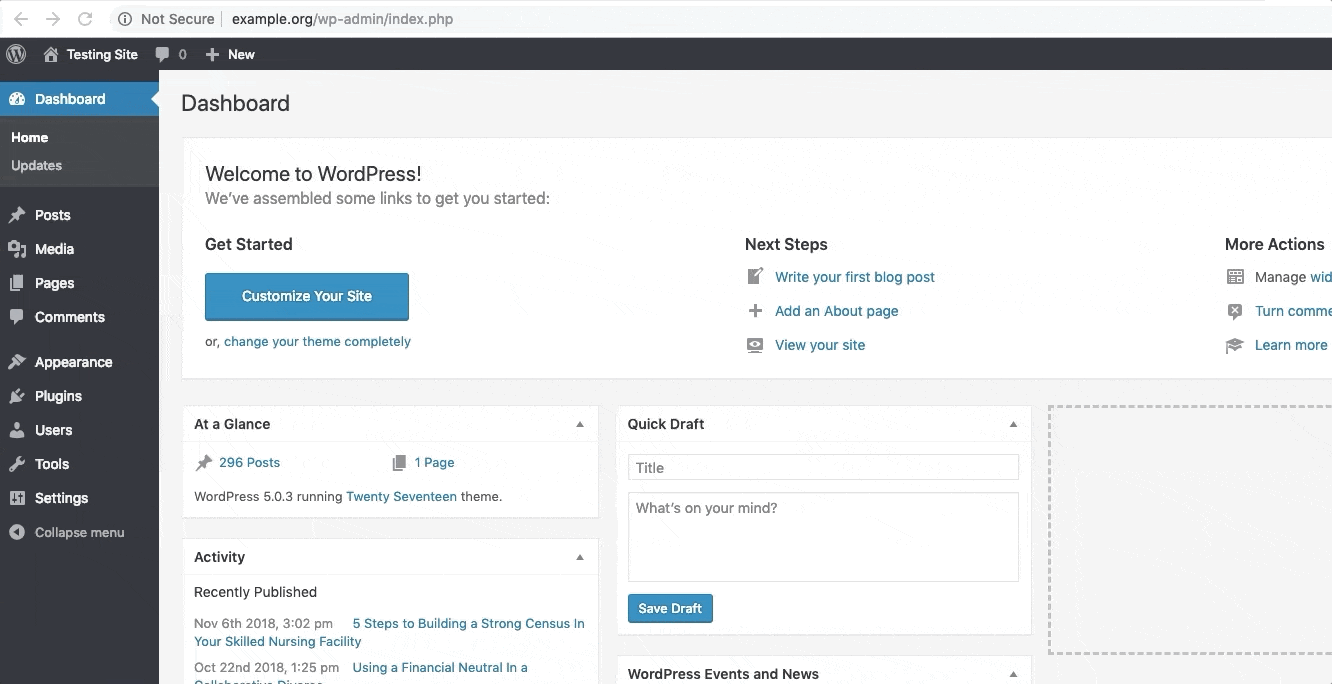Screen dimensions: 1332x684
Task: Click the plus icon next to New
Action: click(x=212, y=54)
